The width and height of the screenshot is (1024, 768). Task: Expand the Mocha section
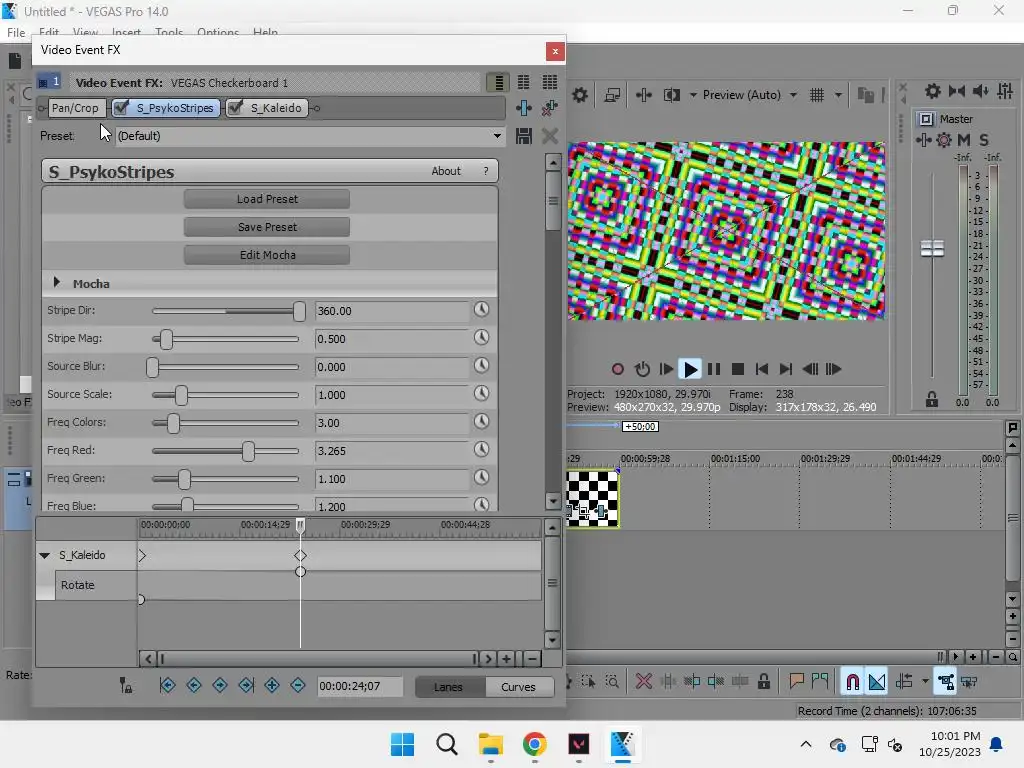(57, 283)
